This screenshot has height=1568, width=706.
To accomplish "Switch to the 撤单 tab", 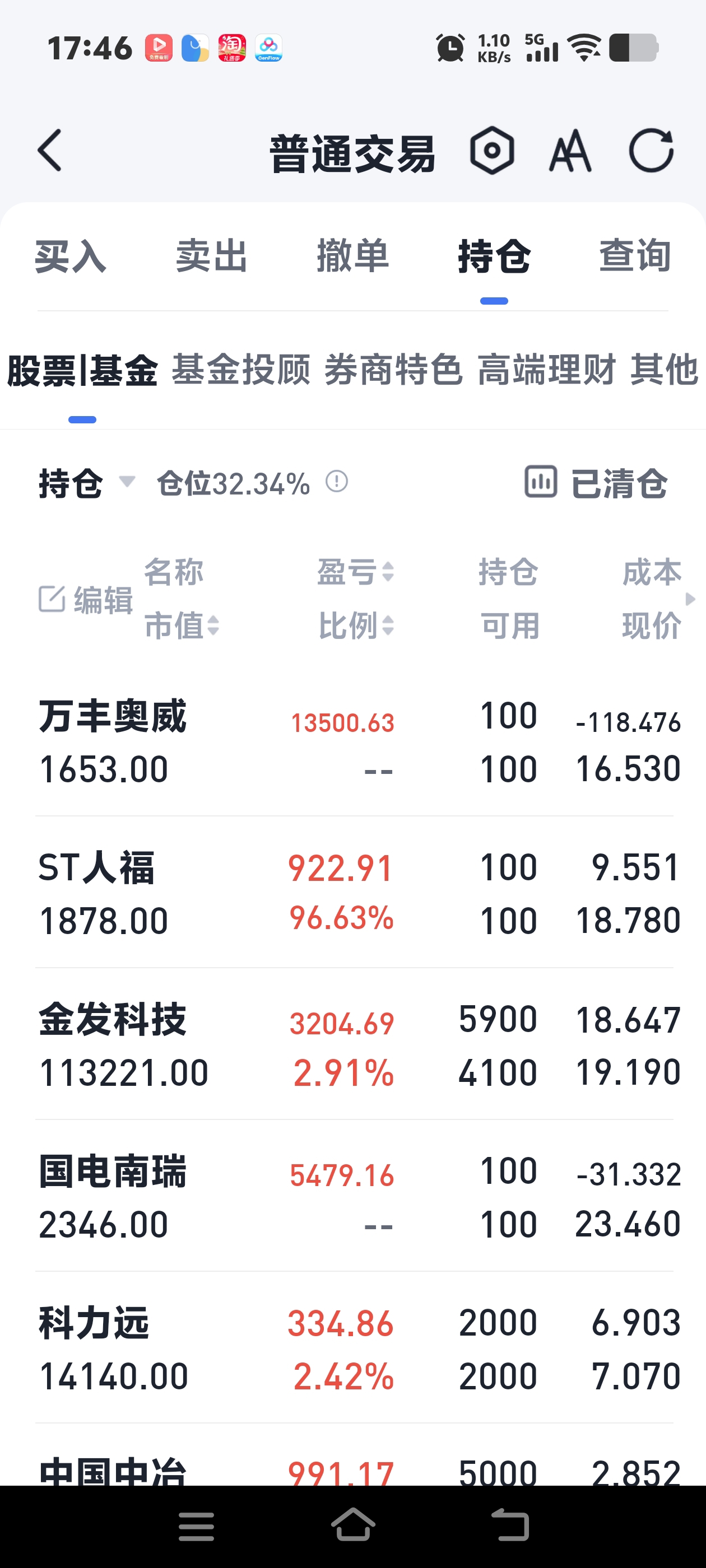I will [352, 256].
